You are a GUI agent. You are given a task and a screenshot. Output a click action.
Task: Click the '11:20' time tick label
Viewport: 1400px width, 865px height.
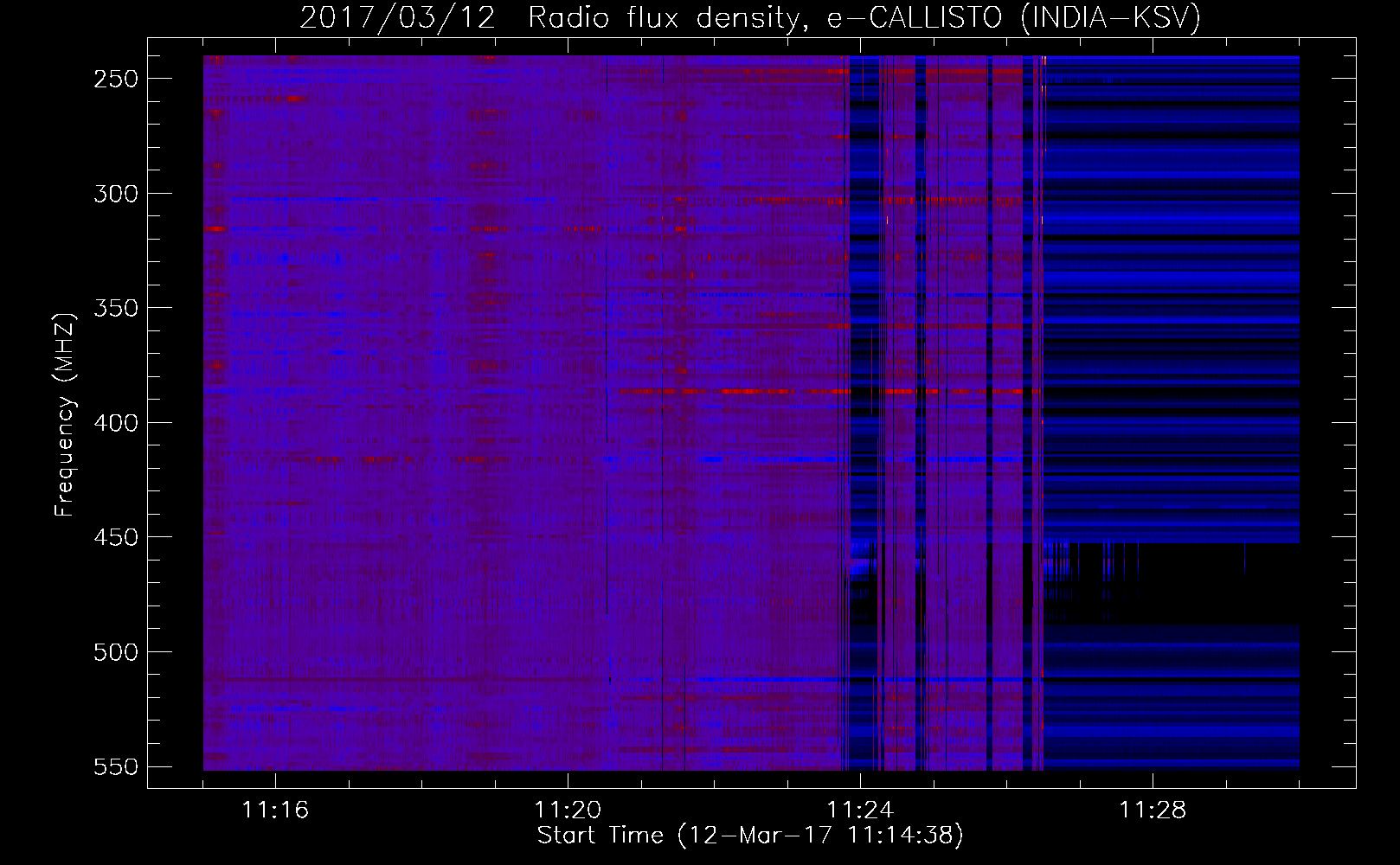[568, 811]
